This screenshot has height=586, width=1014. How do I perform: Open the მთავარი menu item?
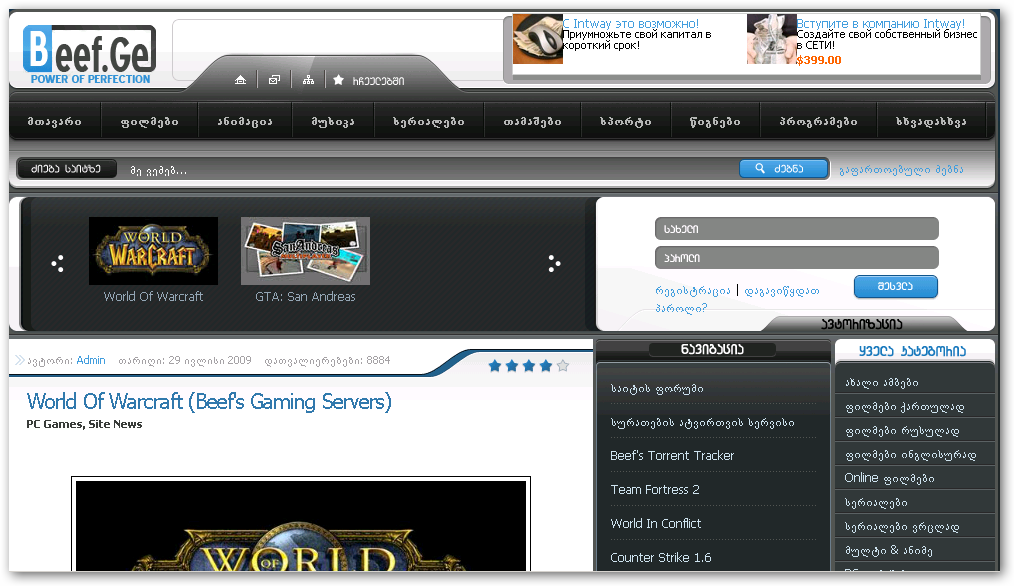click(55, 121)
